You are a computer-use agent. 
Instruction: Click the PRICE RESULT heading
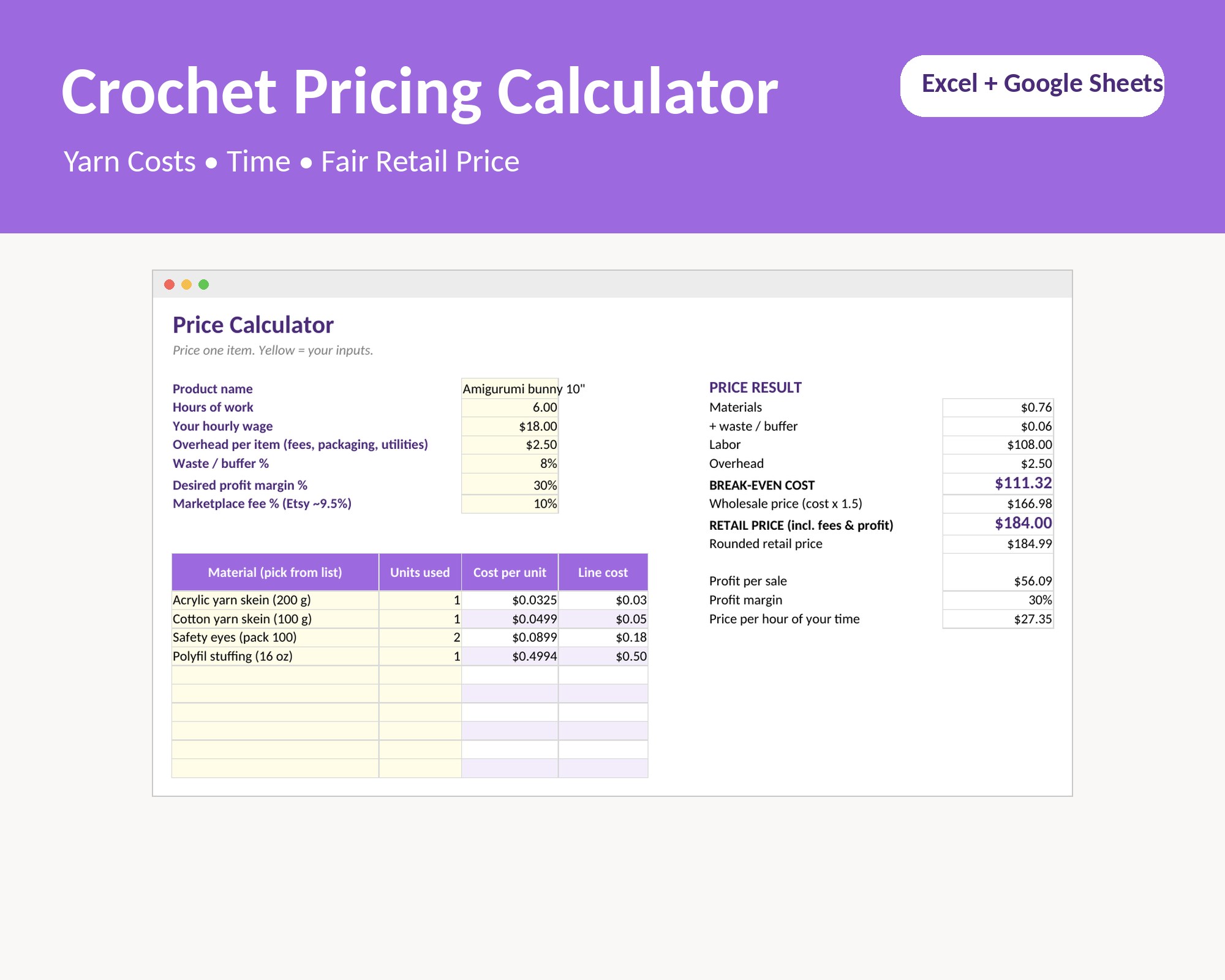click(x=755, y=388)
